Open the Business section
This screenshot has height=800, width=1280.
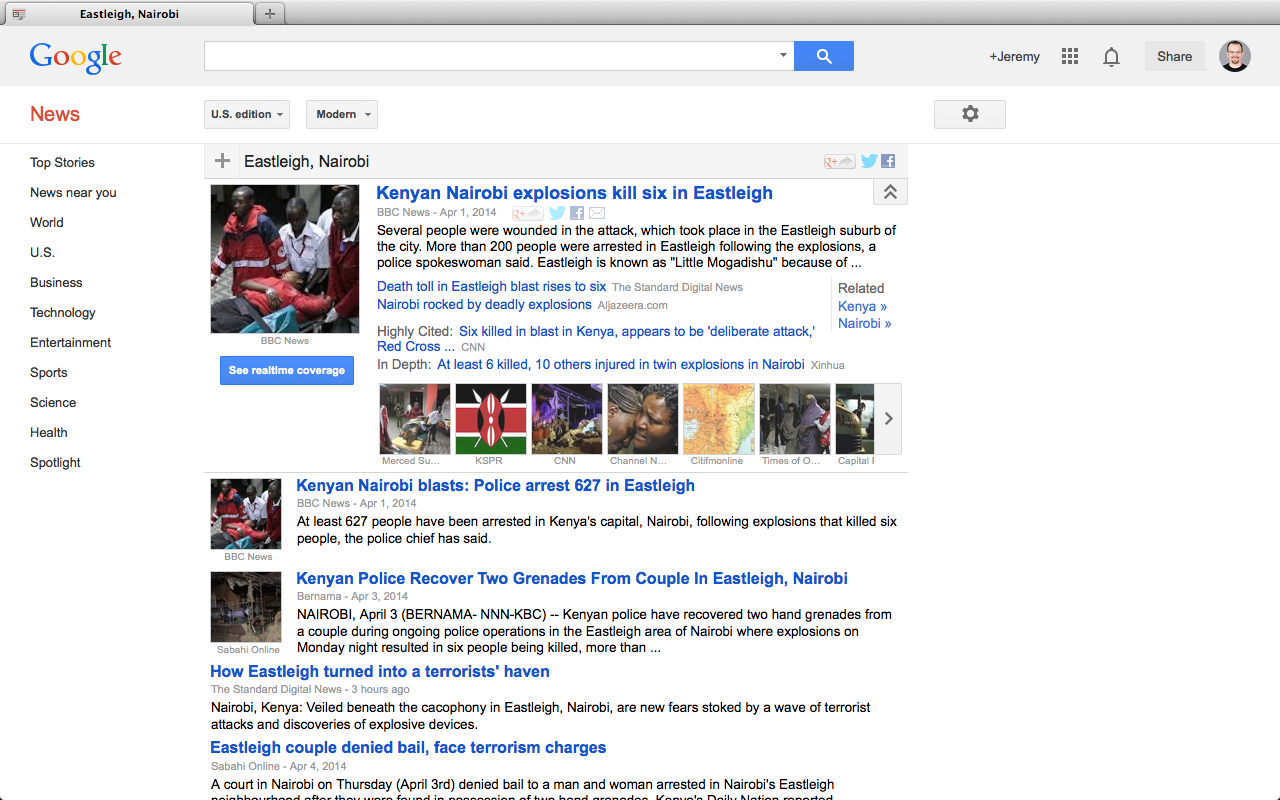coord(56,282)
